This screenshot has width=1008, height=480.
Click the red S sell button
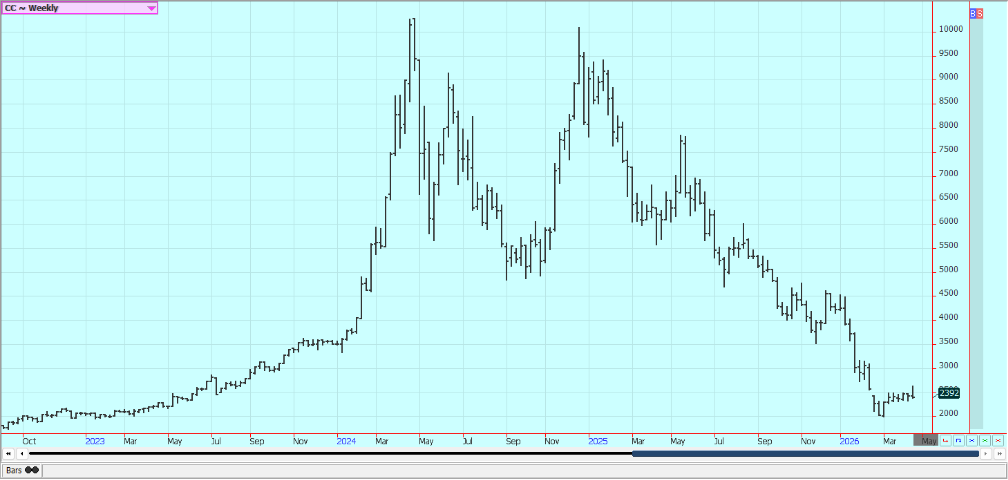coord(980,13)
